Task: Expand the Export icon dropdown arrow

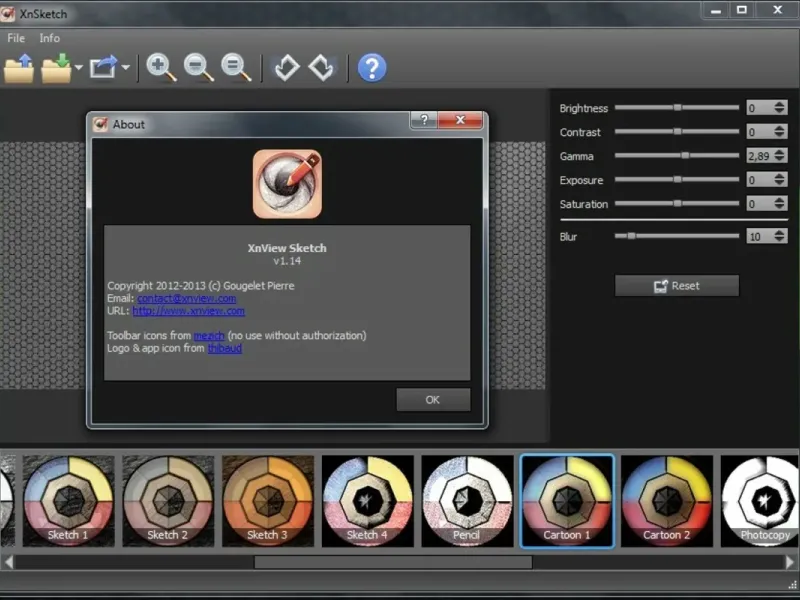Action: 126,69
